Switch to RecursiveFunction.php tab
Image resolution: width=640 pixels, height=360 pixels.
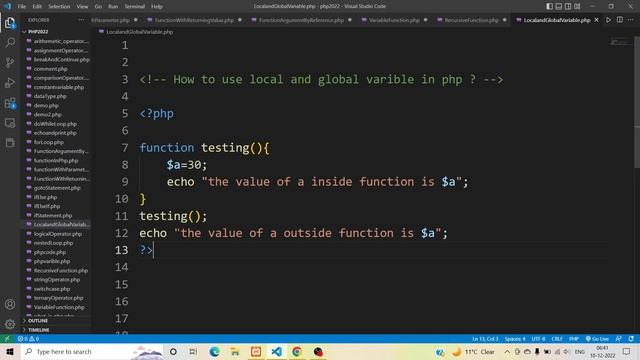[x=471, y=20]
